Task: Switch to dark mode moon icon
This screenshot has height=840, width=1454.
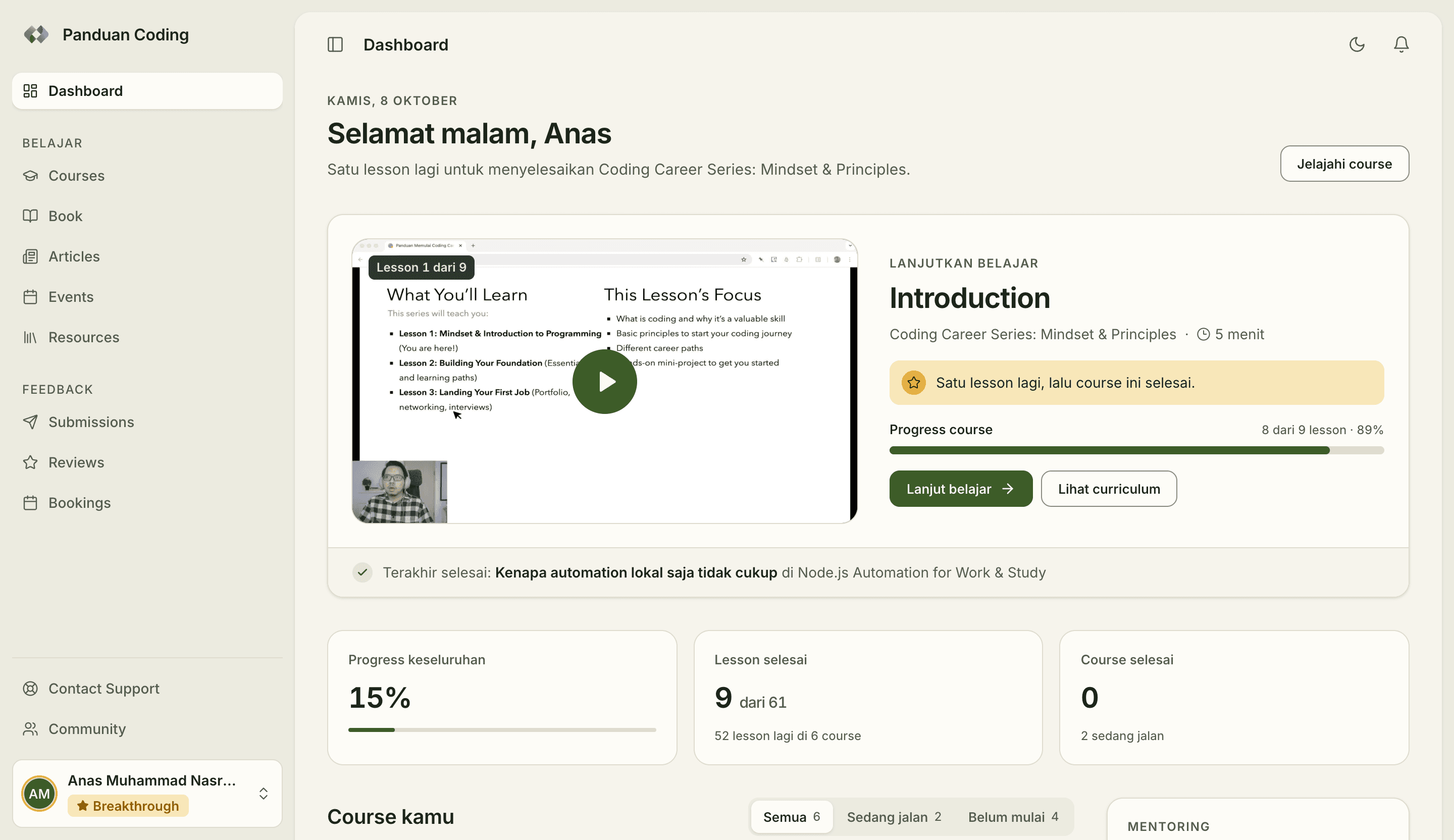Action: click(x=1357, y=44)
